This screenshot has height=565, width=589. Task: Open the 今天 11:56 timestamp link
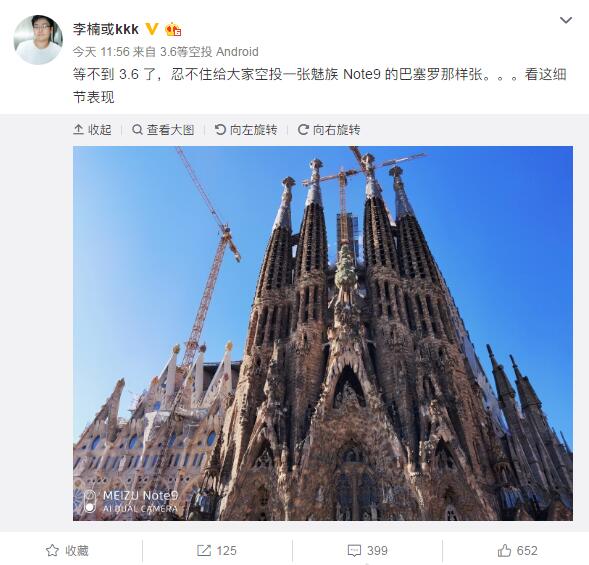tap(101, 51)
